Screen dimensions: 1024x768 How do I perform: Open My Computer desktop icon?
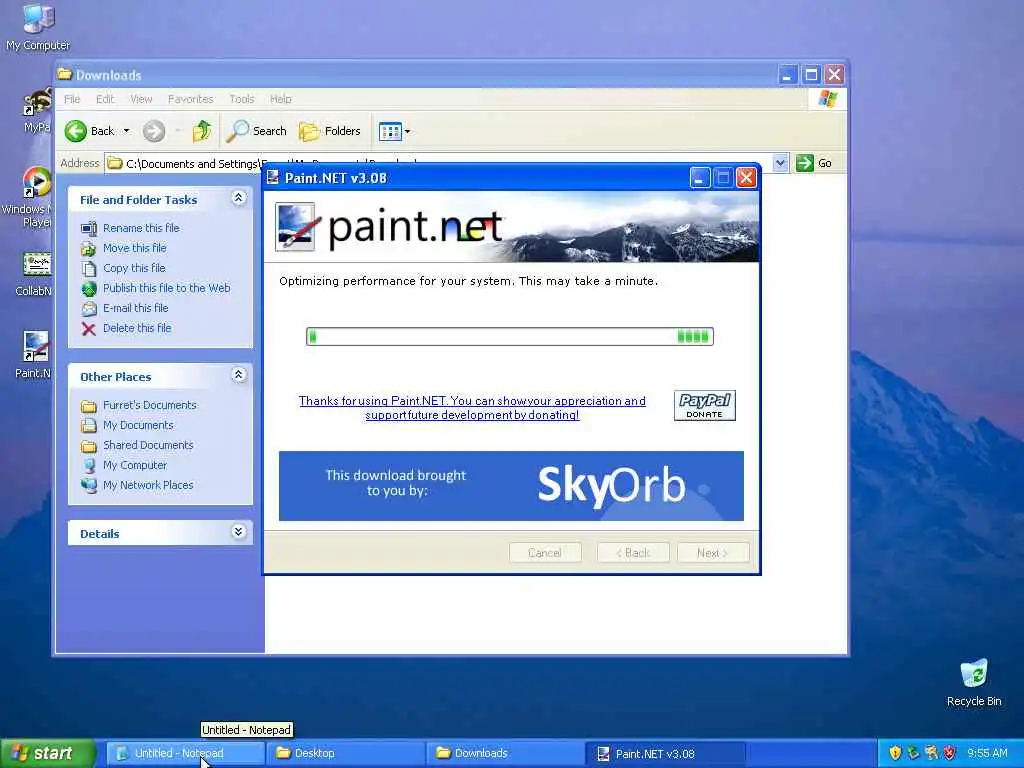click(38, 26)
